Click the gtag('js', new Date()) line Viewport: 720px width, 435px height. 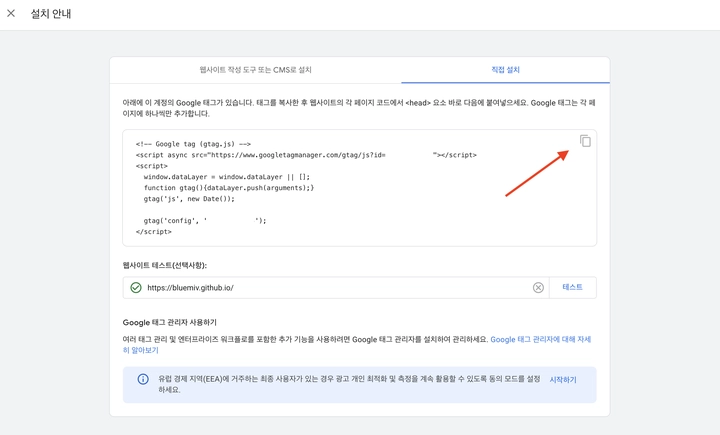(189, 199)
